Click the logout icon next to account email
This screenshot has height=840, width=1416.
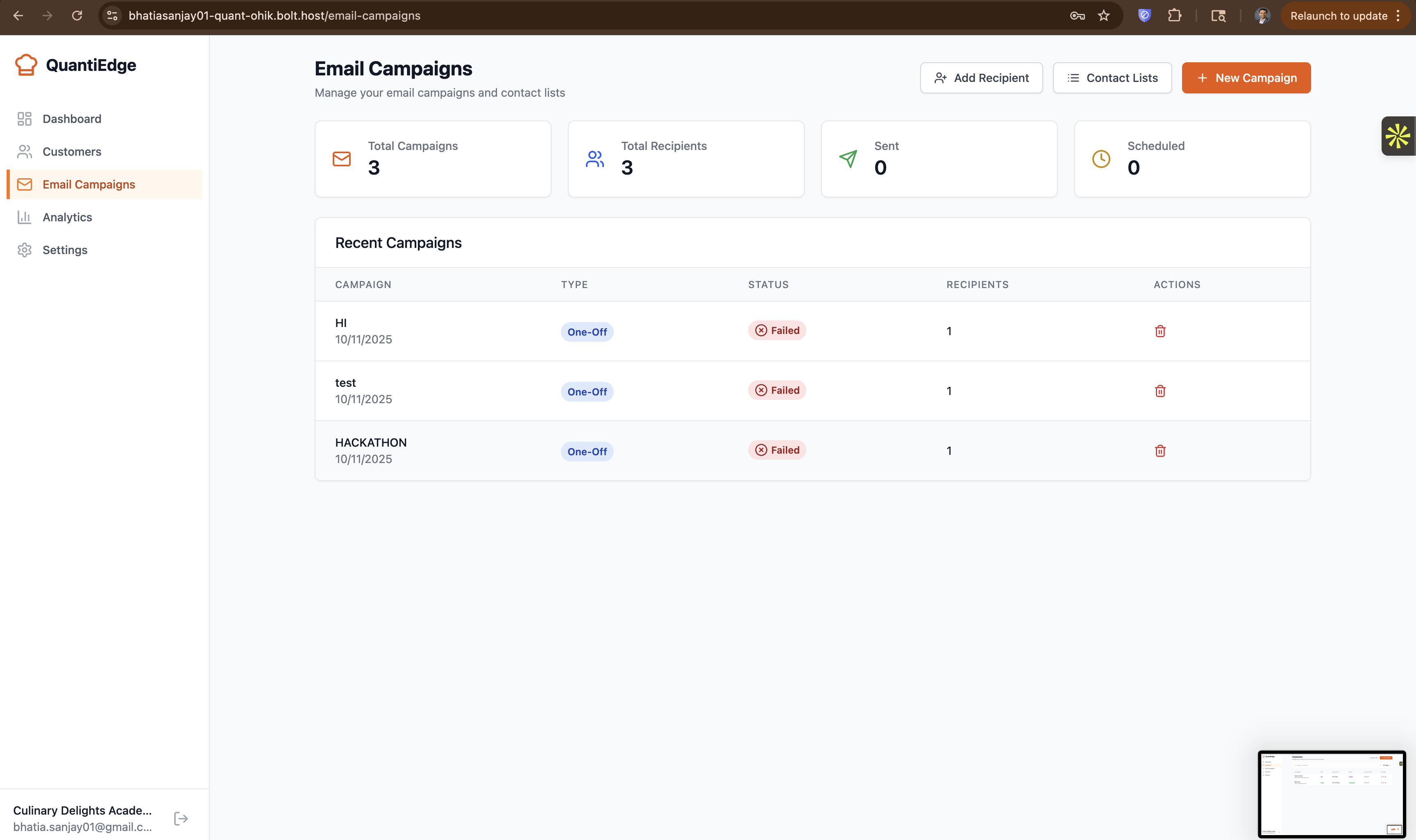pyautogui.click(x=181, y=819)
